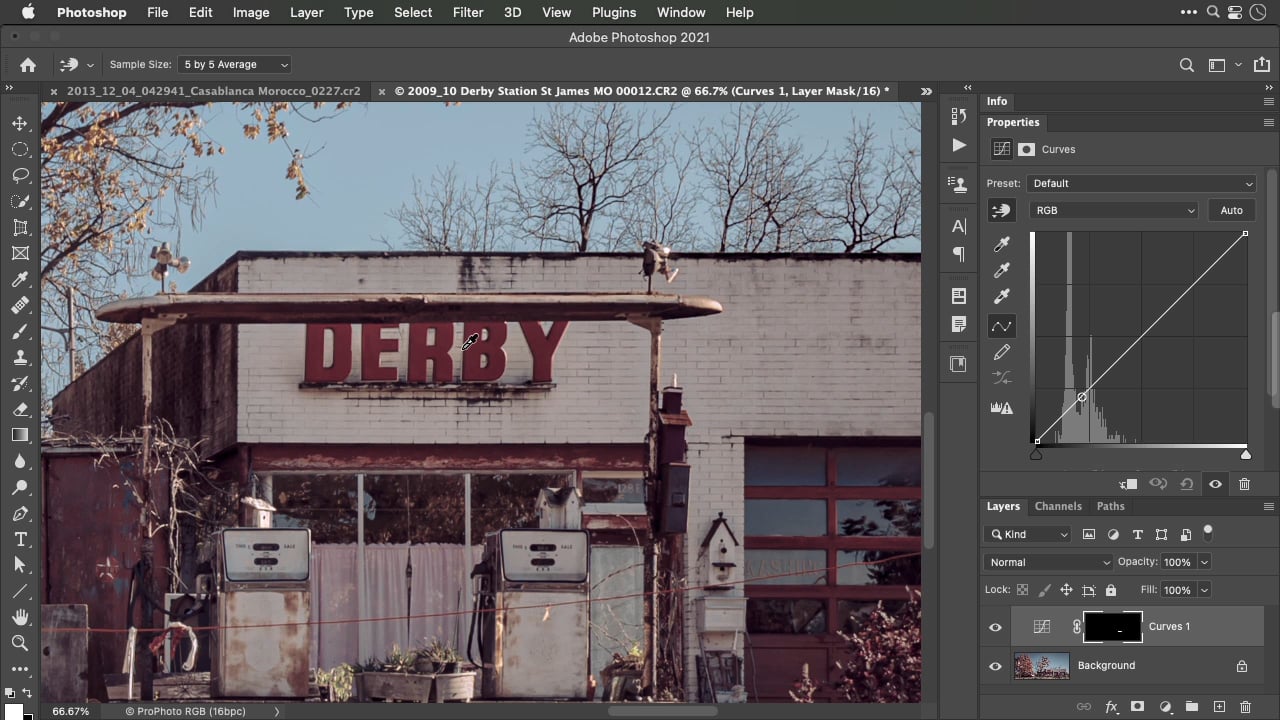The height and width of the screenshot is (720, 1280).
Task: Adjust the white point input slider
Action: (1245, 454)
